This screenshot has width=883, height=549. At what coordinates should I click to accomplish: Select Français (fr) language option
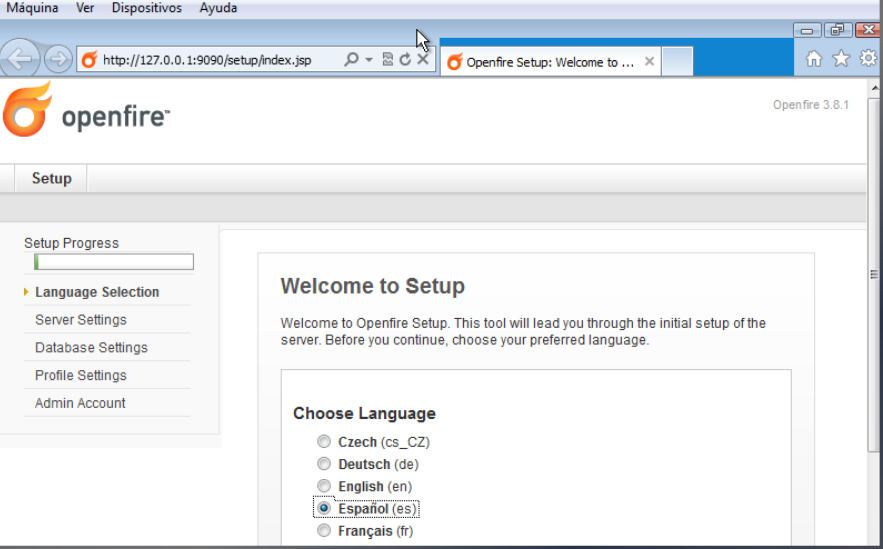pyautogui.click(x=323, y=531)
